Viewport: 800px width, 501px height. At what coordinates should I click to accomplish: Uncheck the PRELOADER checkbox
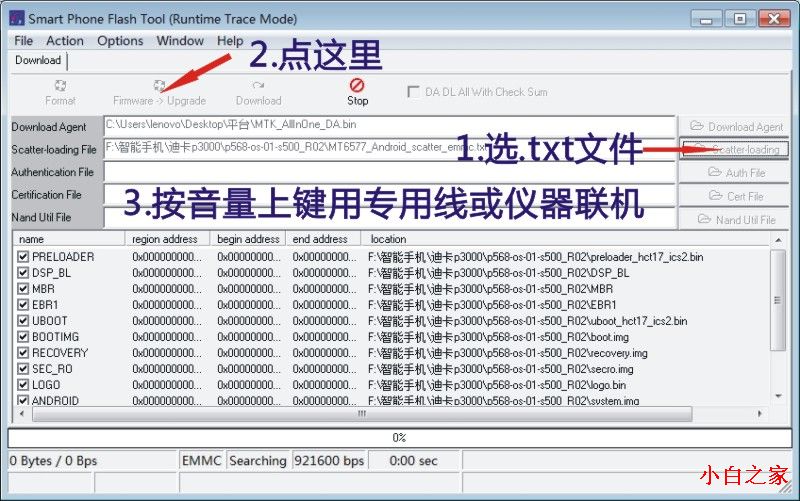pos(23,257)
